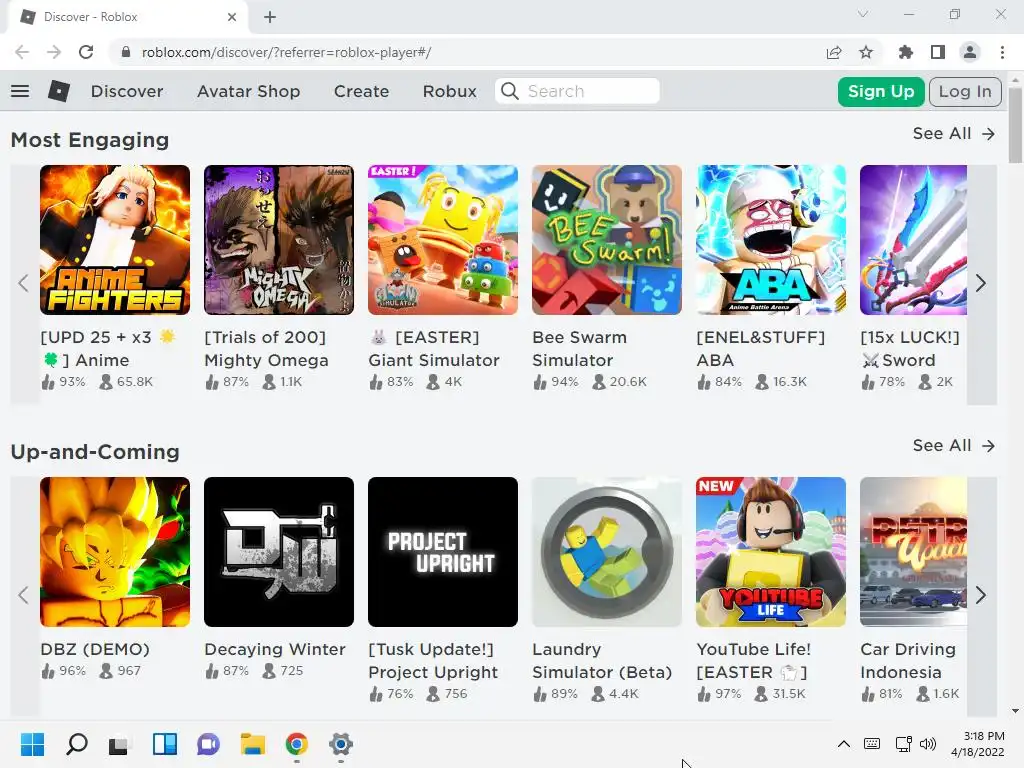Viewport: 1024px width, 768px height.
Task: Open Anime Fighters game thumbnail
Action: (115, 240)
